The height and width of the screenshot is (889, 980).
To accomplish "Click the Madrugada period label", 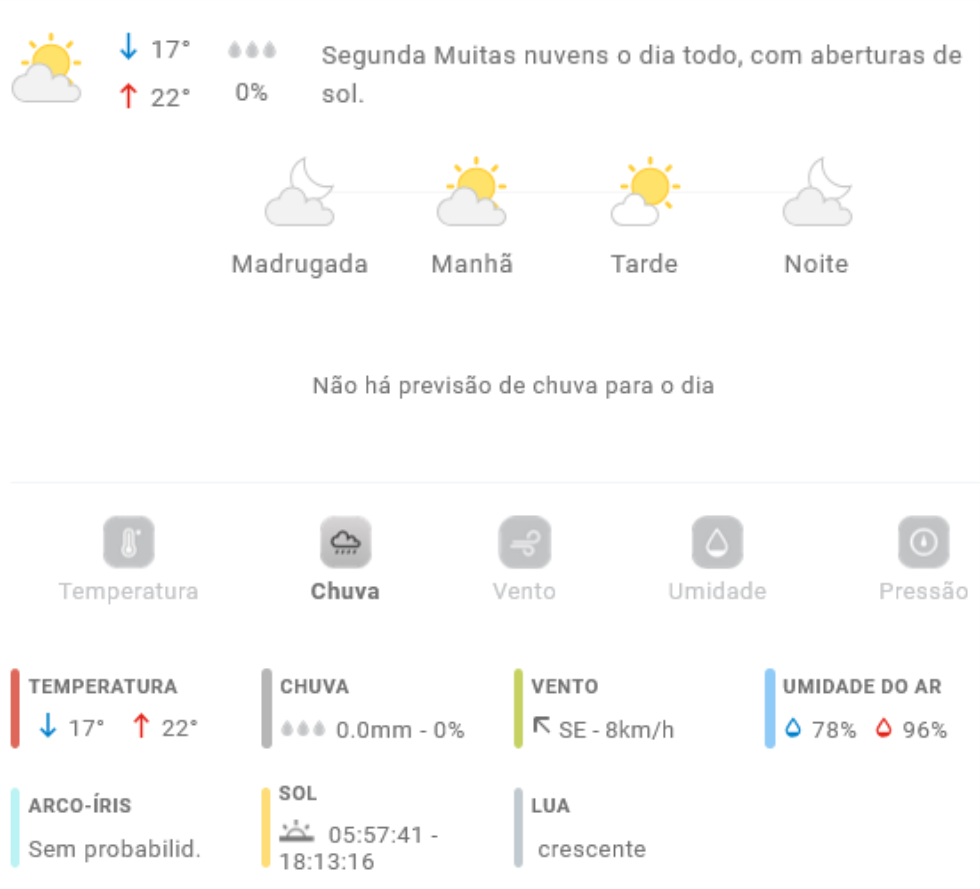I will [300, 264].
